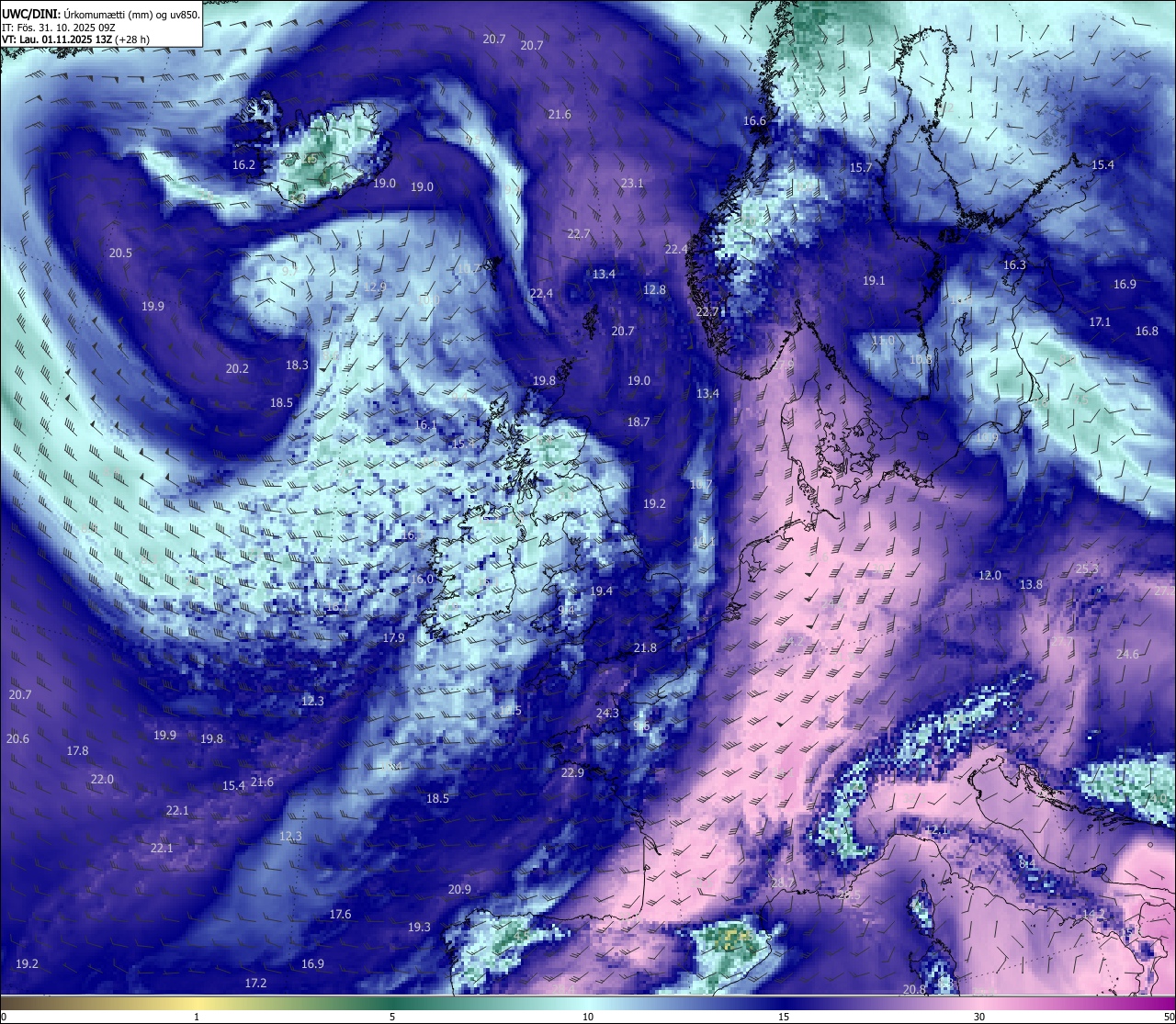Click the map value 19.4
1176x1024 pixels.
point(601,591)
